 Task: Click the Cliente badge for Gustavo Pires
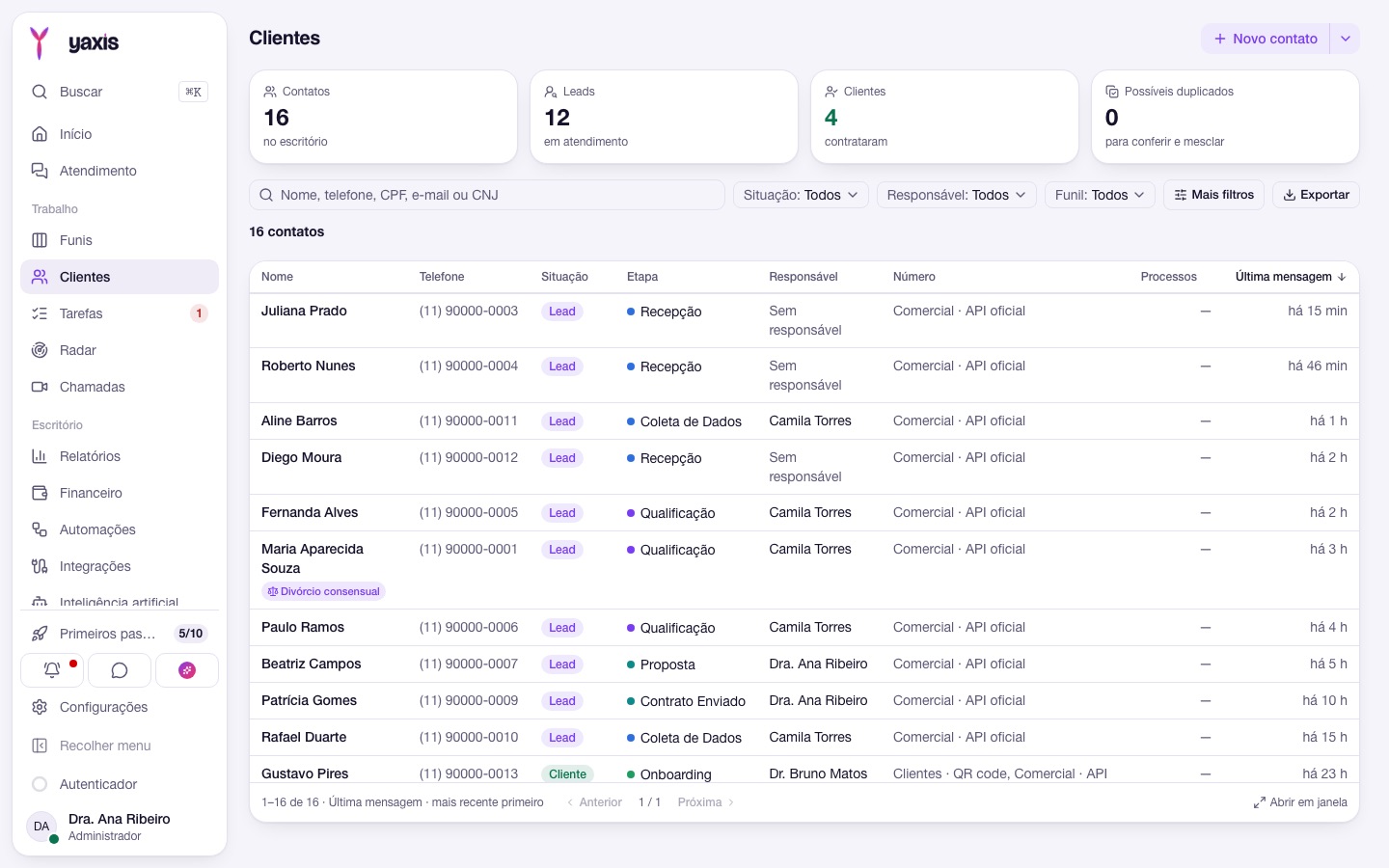[x=567, y=774]
